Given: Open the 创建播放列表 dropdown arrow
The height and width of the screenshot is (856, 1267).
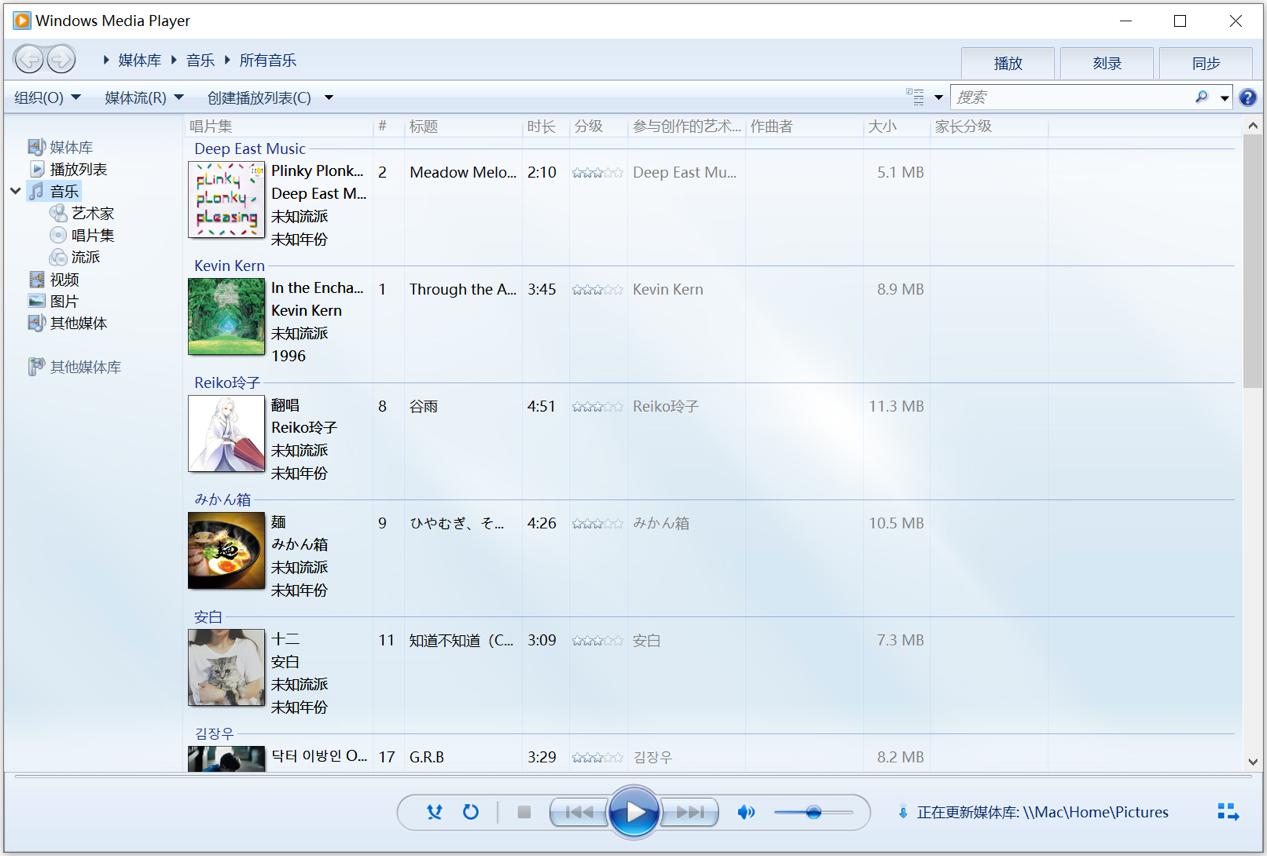Looking at the screenshot, I should (328, 98).
